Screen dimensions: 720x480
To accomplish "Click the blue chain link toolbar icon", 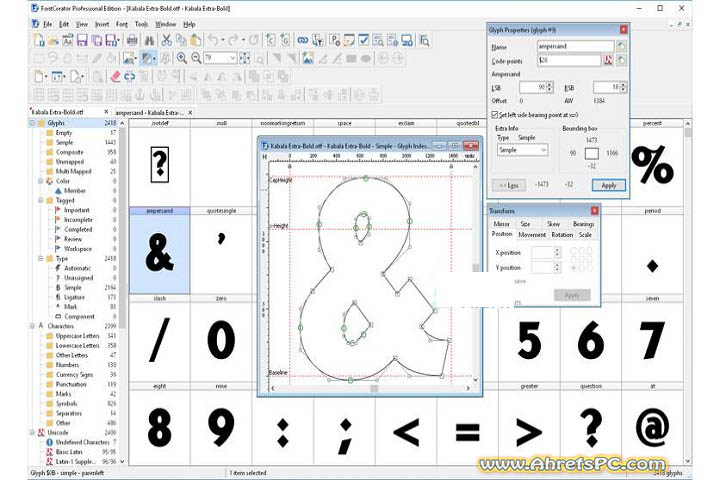I will tap(302, 40).
